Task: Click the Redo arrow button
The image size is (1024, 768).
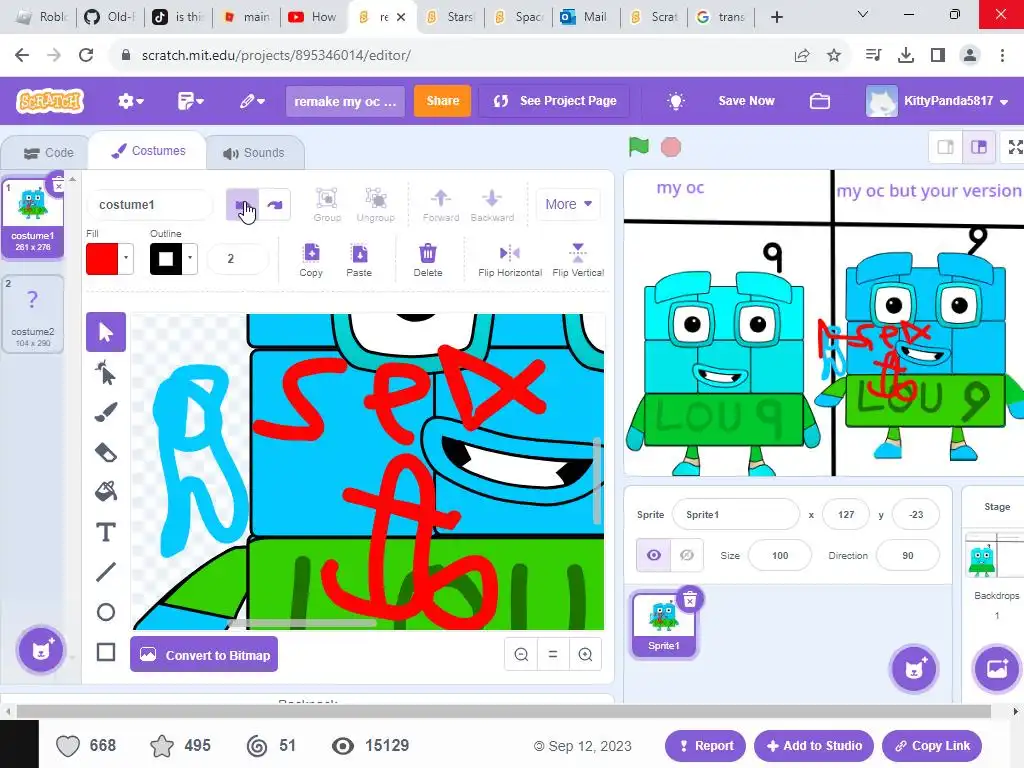Action: click(275, 204)
